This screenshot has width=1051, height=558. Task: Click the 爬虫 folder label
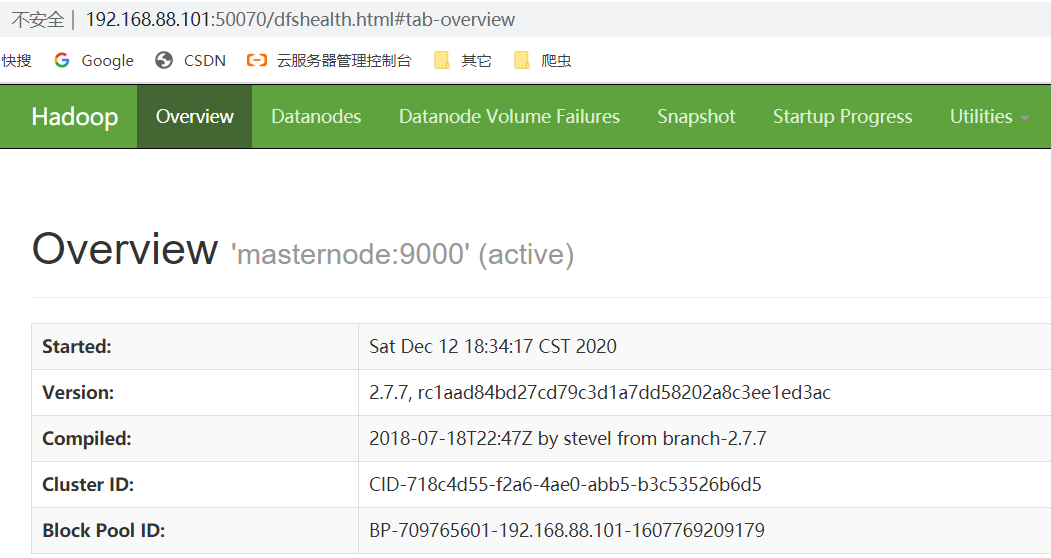556,60
